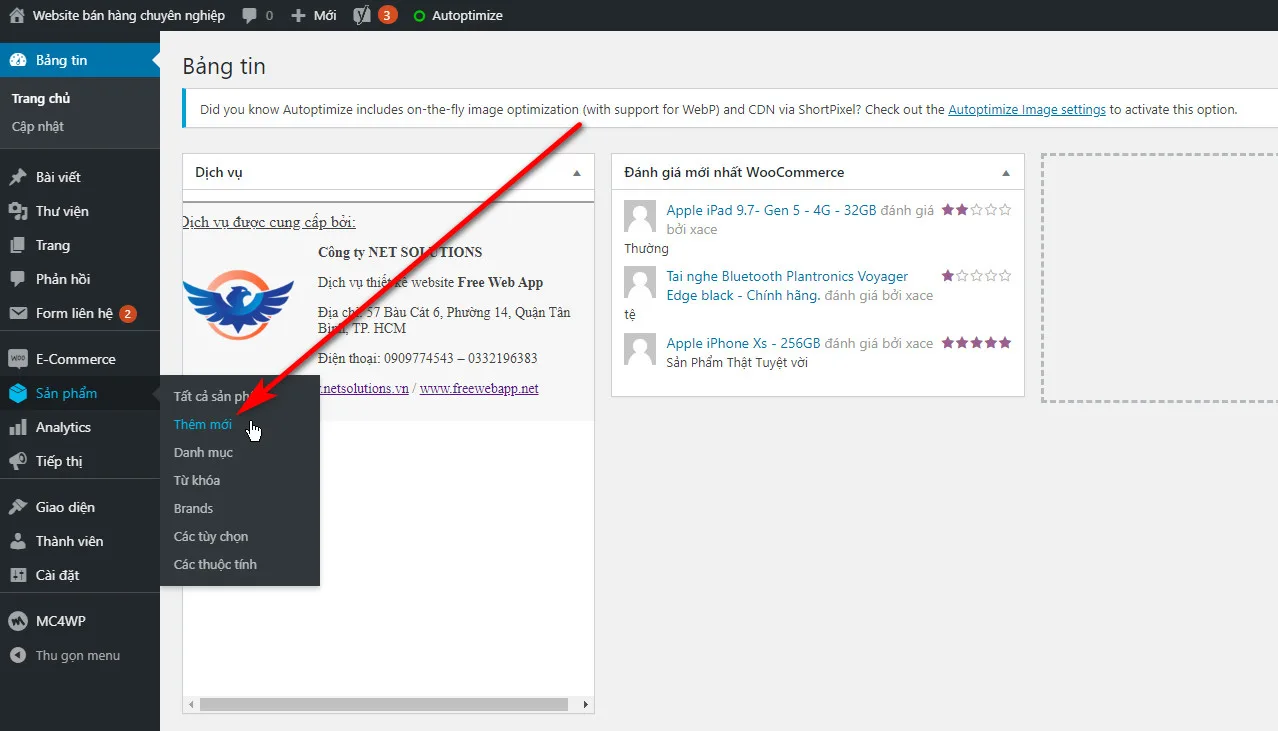Click the green Autoptimize status circle
1278x731 pixels.
(x=419, y=16)
